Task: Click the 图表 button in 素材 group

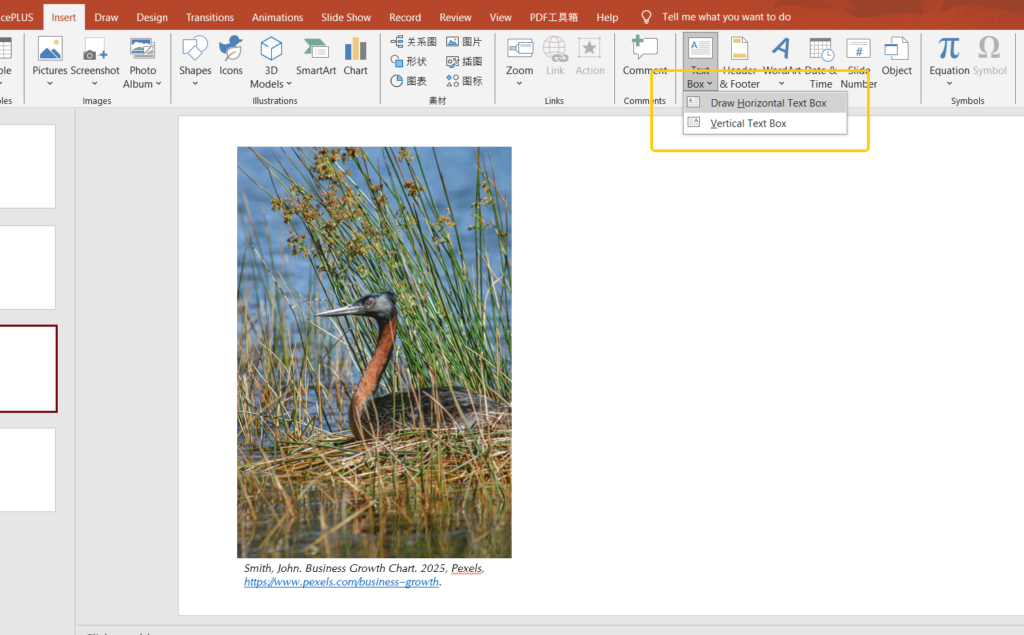Action: pyautogui.click(x=413, y=81)
